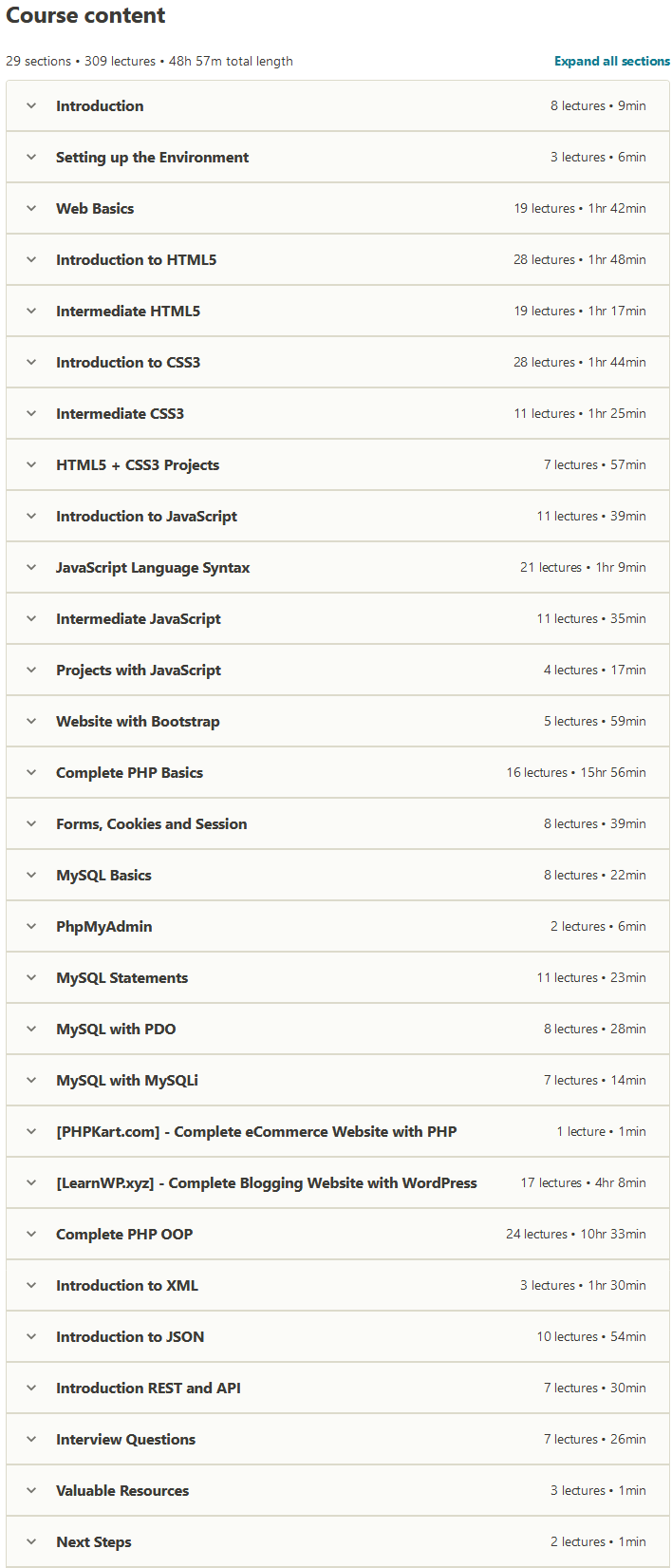Click chevron beside Web Basics
672x1568 pixels.
31,209
